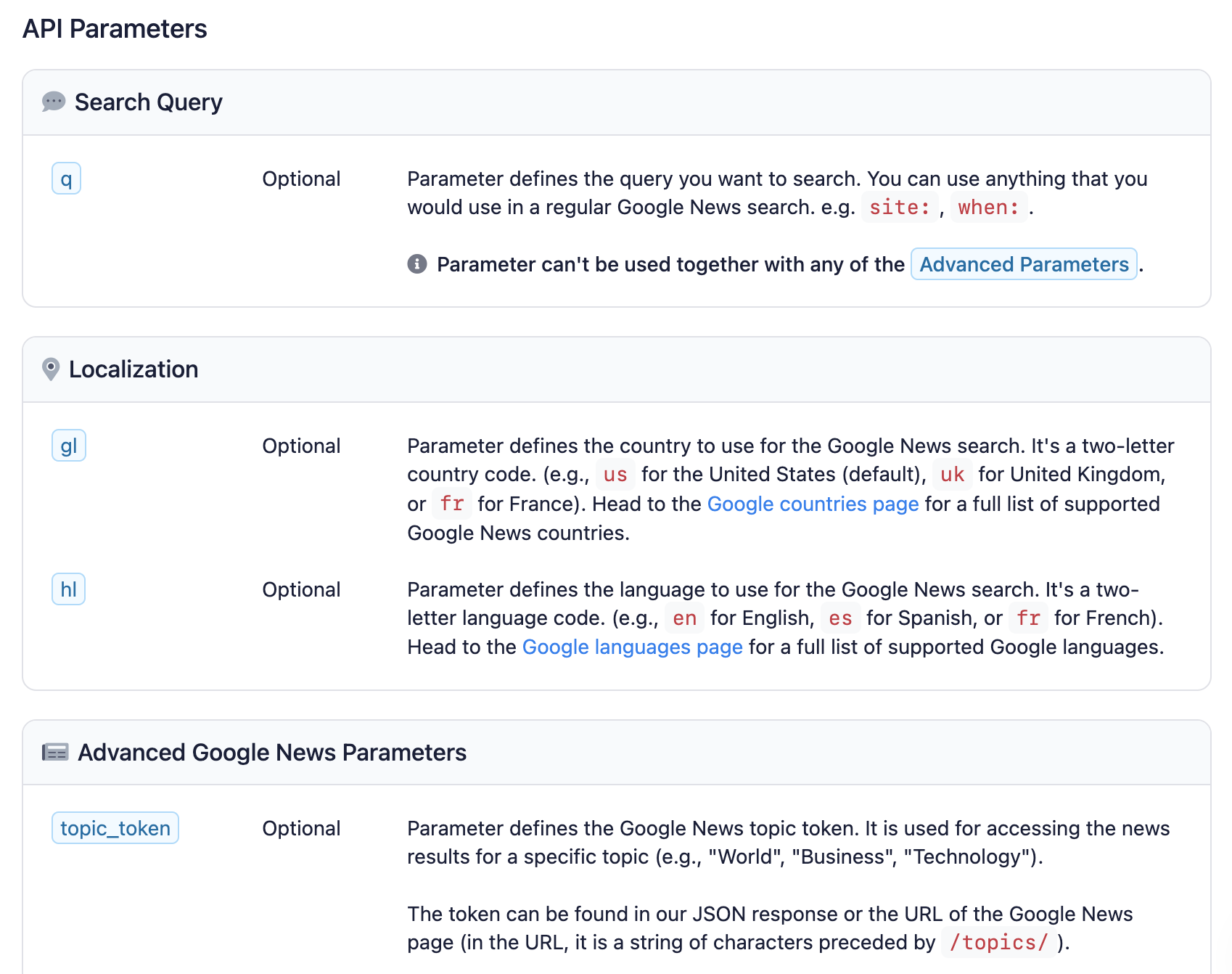The height and width of the screenshot is (974, 1232).
Task: Click the location pin icon beside Localization
Action: click(49, 369)
